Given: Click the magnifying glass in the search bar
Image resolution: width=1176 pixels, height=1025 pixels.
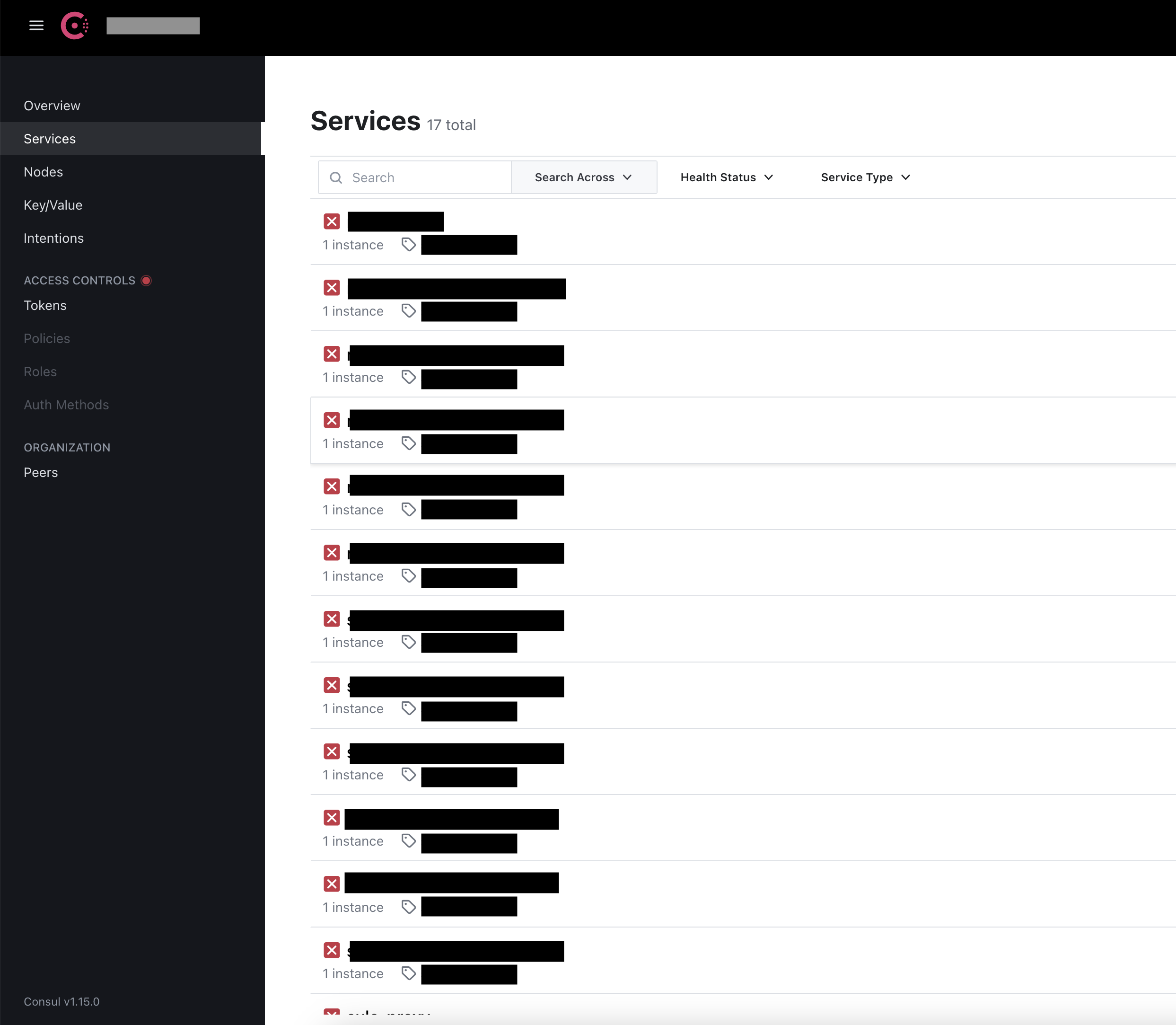Looking at the screenshot, I should point(336,177).
